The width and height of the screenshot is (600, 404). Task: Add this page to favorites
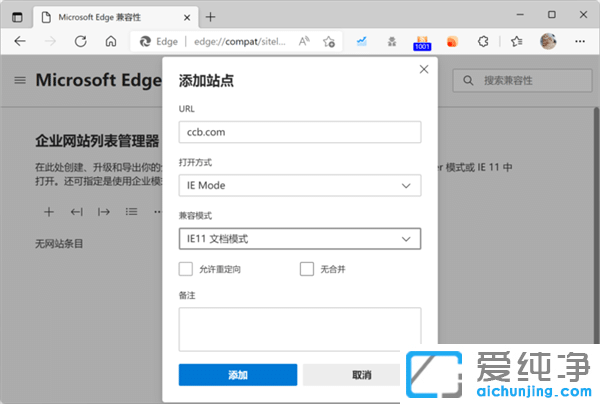tap(329, 41)
